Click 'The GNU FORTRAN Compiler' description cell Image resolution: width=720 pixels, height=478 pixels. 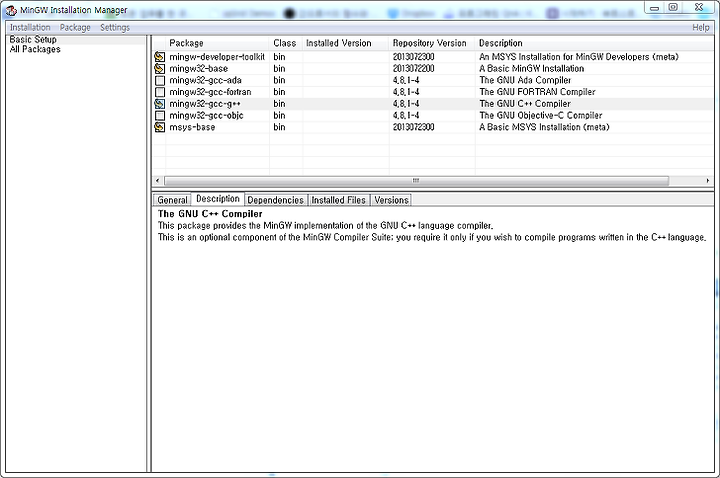pos(537,92)
